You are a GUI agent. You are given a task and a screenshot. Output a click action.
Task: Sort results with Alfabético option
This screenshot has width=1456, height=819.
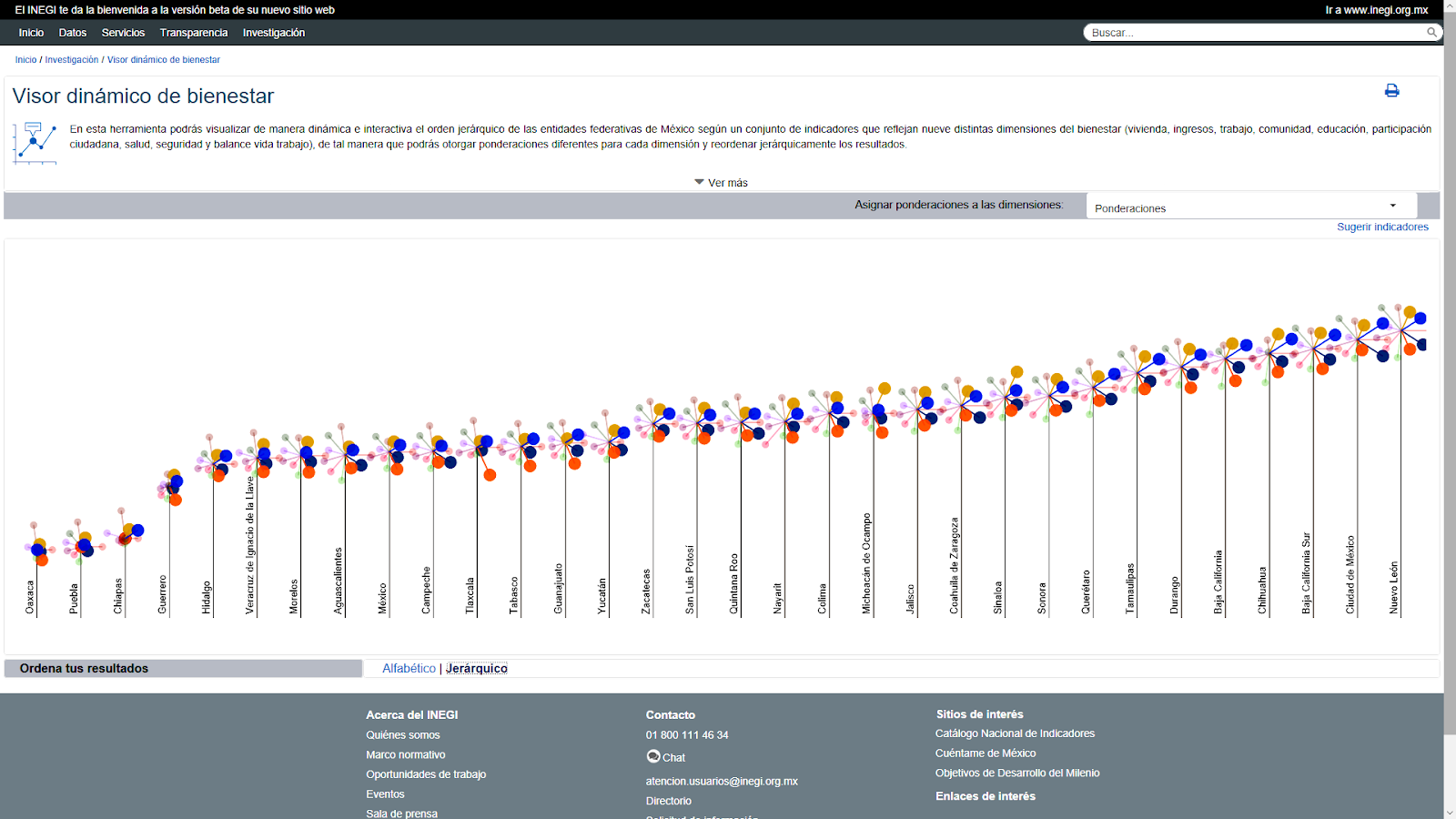[409, 668]
